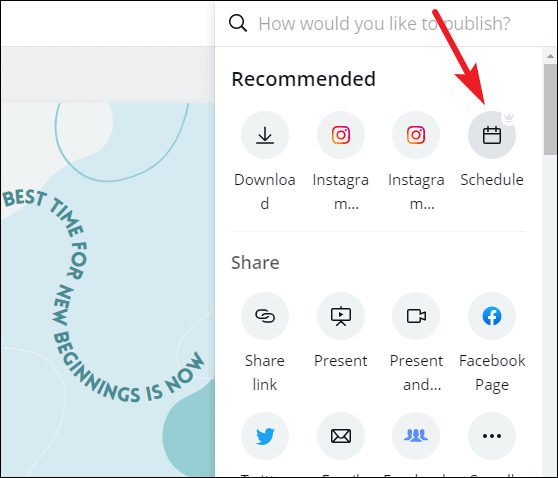Open the three-dots more options
The height and width of the screenshot is (478, 558).
pos(492,436)
